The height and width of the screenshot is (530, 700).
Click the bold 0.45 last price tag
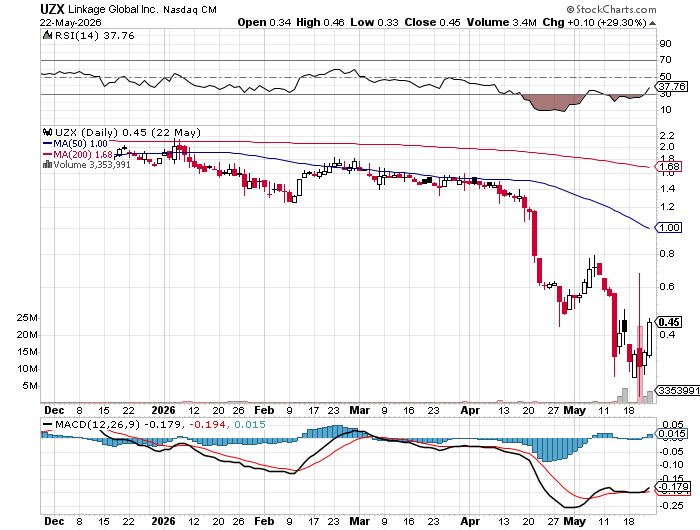pos(668,322)
